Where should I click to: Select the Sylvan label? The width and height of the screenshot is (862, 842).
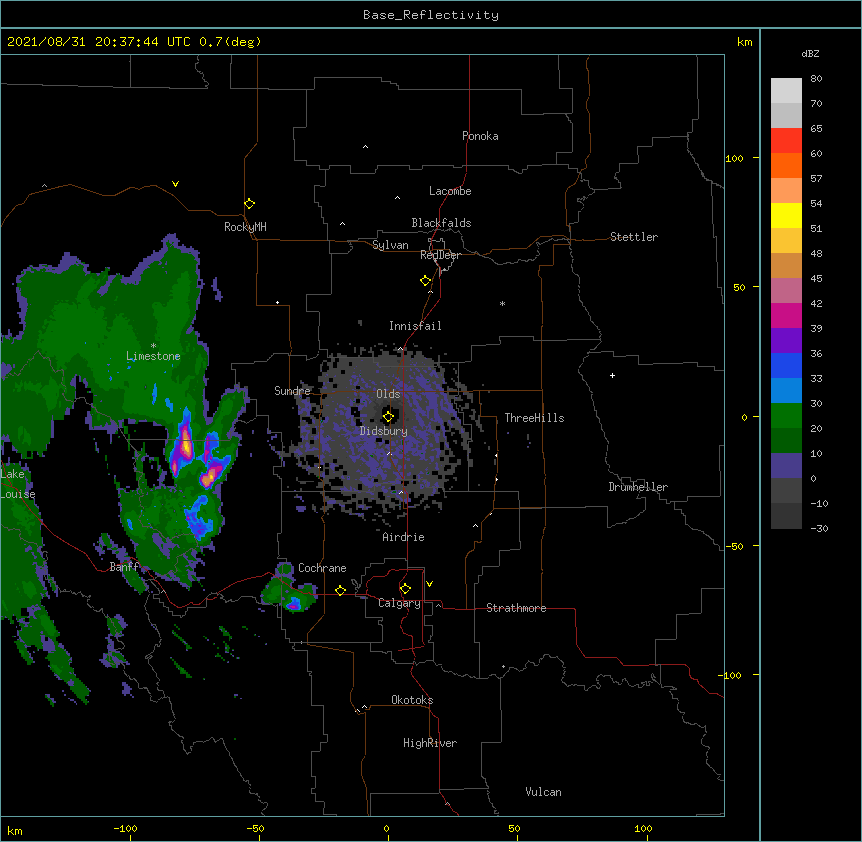coord(390,245)
